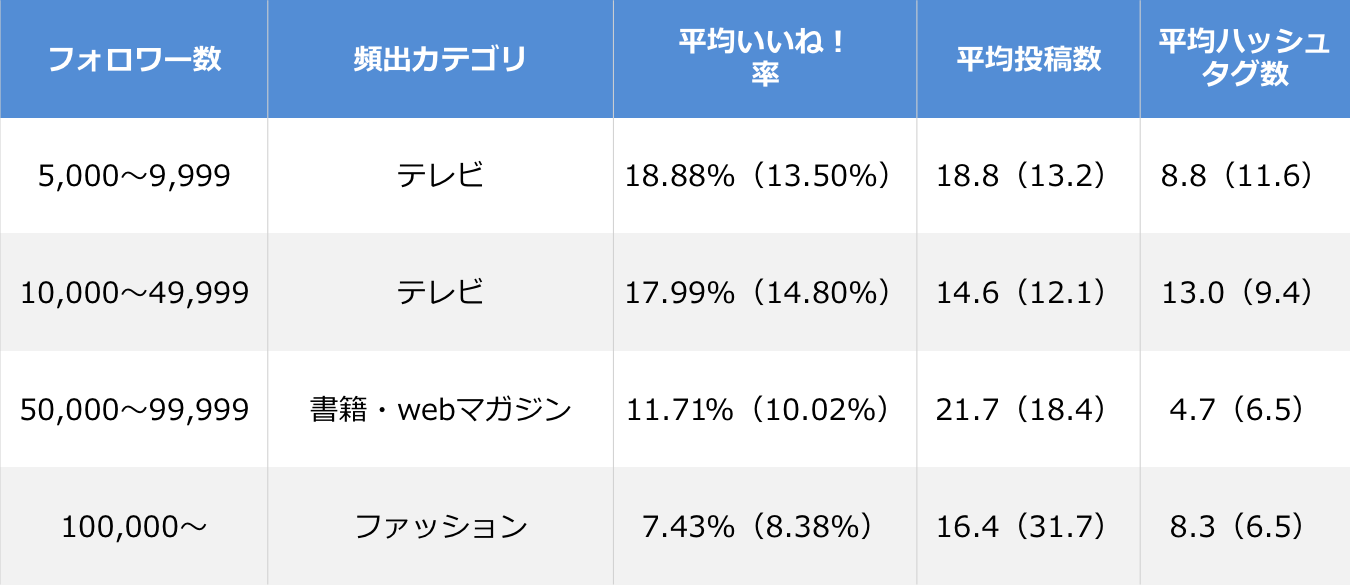Select the blacked-out cell directly above 10,000～49,999

coord(134,176)
